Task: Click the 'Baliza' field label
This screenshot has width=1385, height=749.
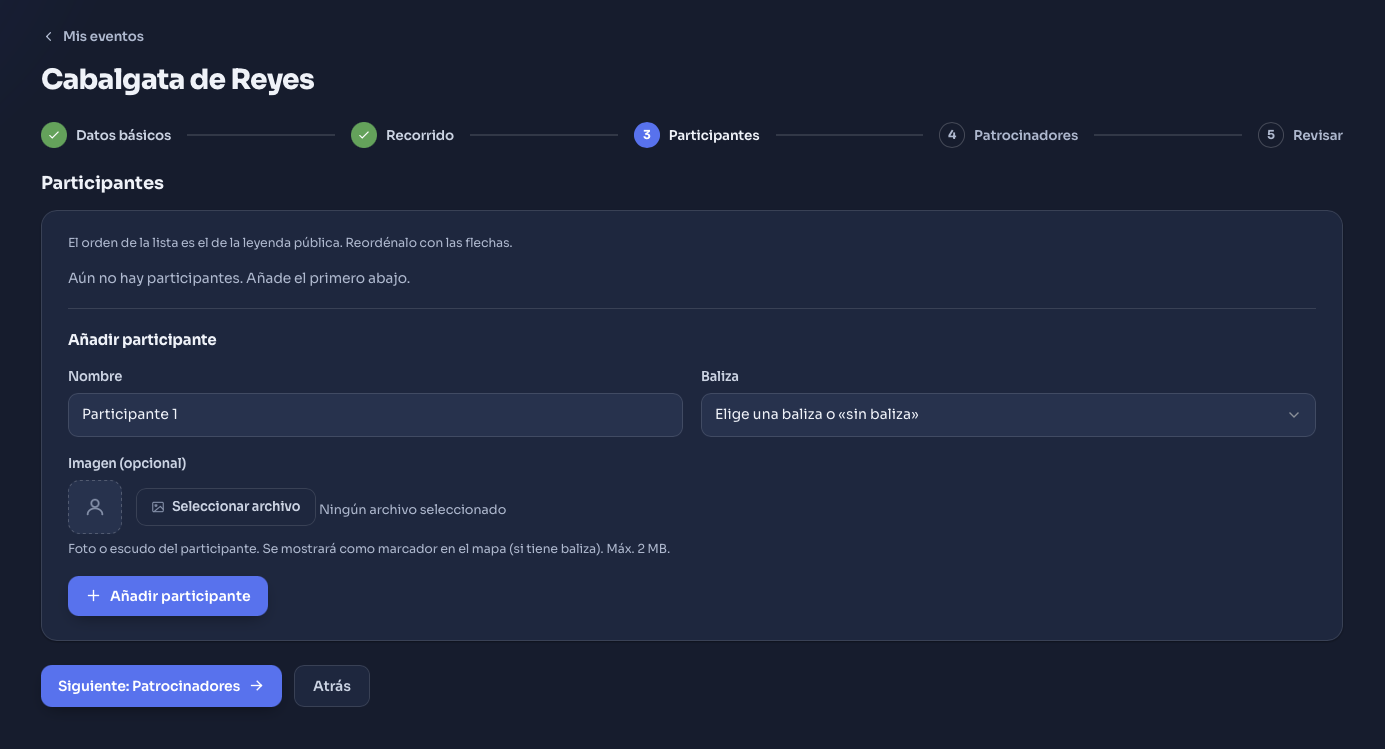Action: pos(720,376)
